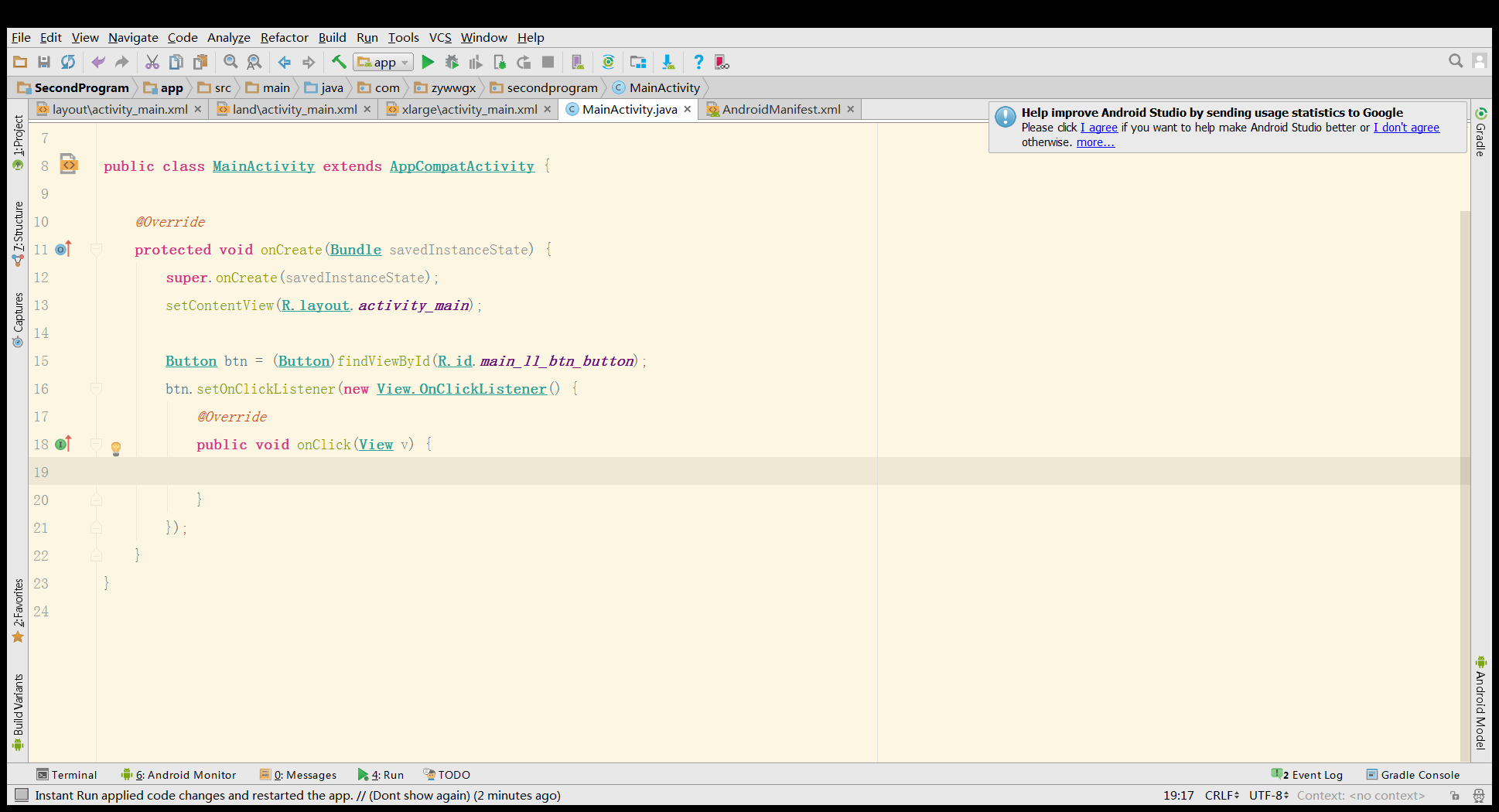Cut selection with the scissors icon
1499x812 pixels.
click(x=152, y=63)
